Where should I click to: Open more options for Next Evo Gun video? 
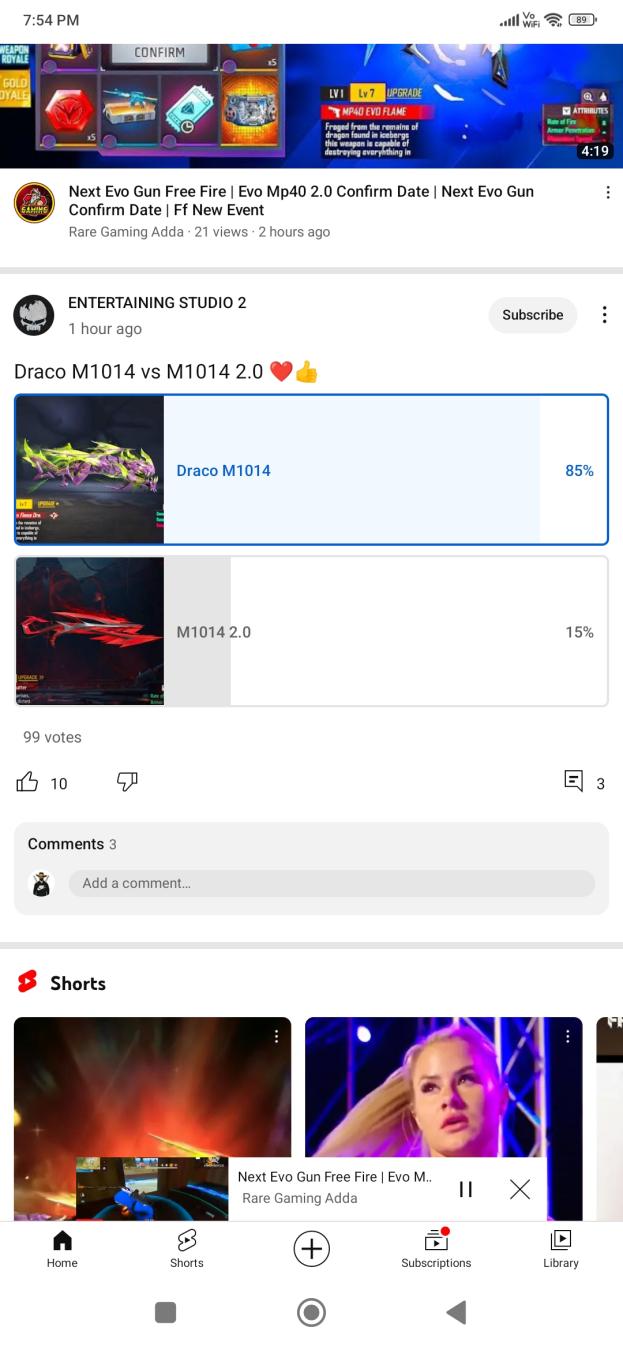pos(607,192)
